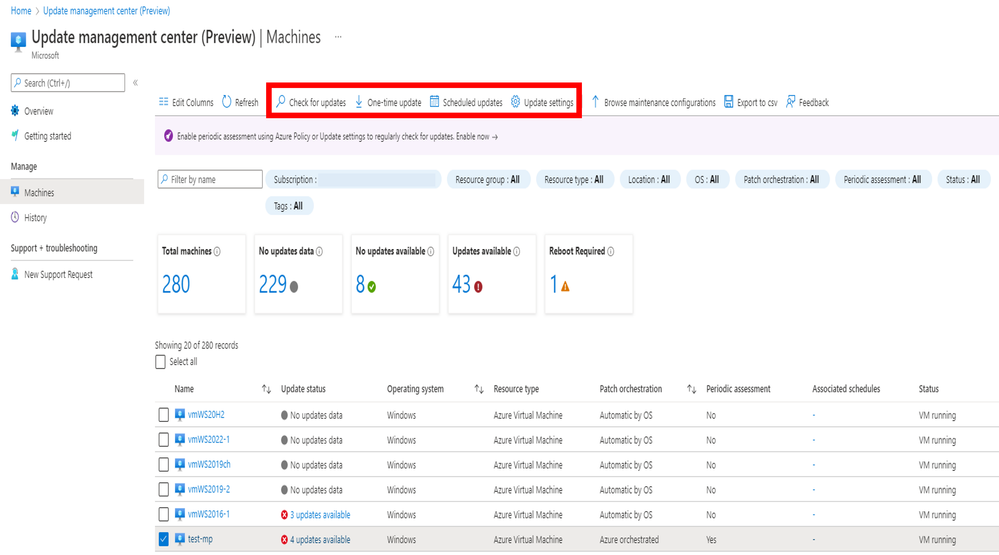The height and width of the screenshot is (555, 999).
Task: Open the Tags filter pill
Action: 289,206
